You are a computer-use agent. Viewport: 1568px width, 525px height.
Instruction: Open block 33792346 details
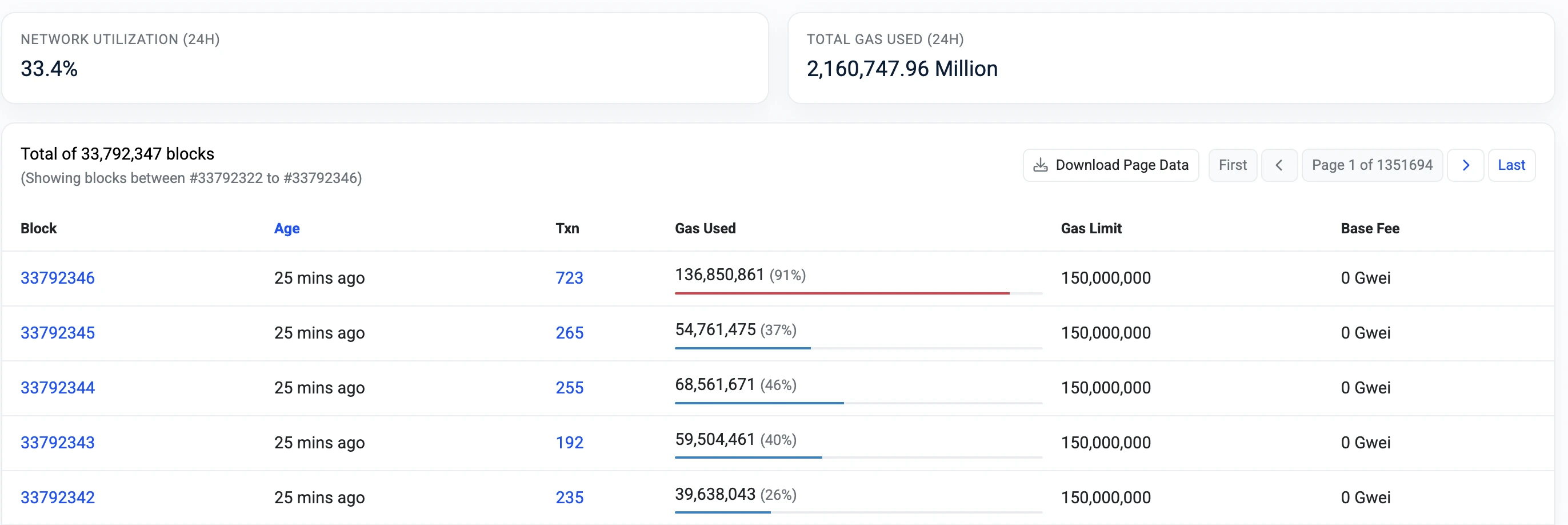(58, 278)
